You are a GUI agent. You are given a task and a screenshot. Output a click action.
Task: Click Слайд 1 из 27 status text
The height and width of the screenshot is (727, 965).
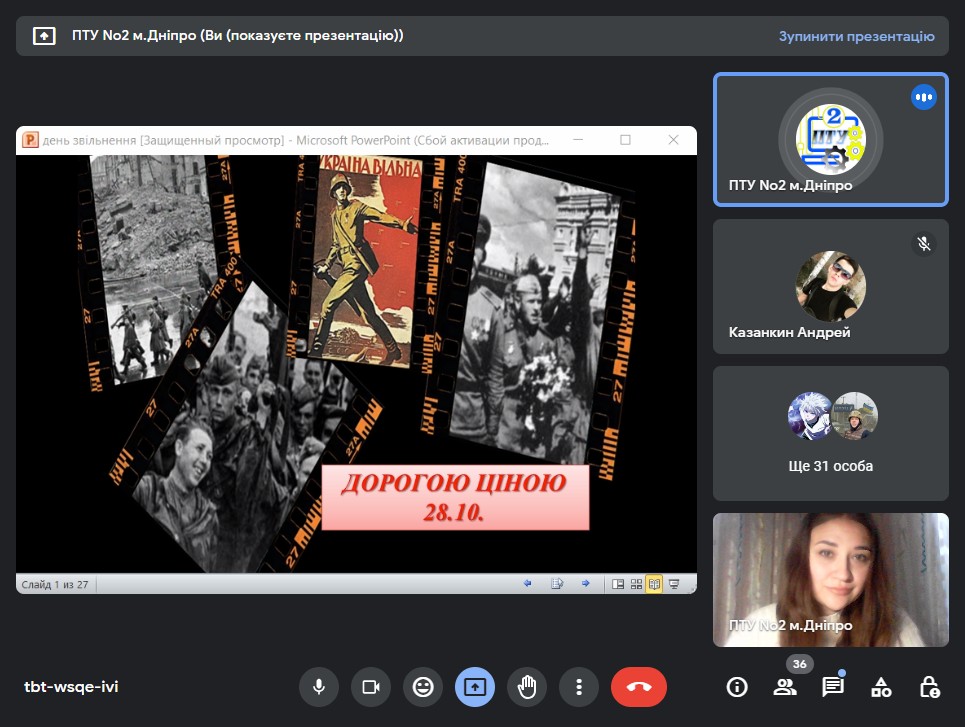[55, 584]
